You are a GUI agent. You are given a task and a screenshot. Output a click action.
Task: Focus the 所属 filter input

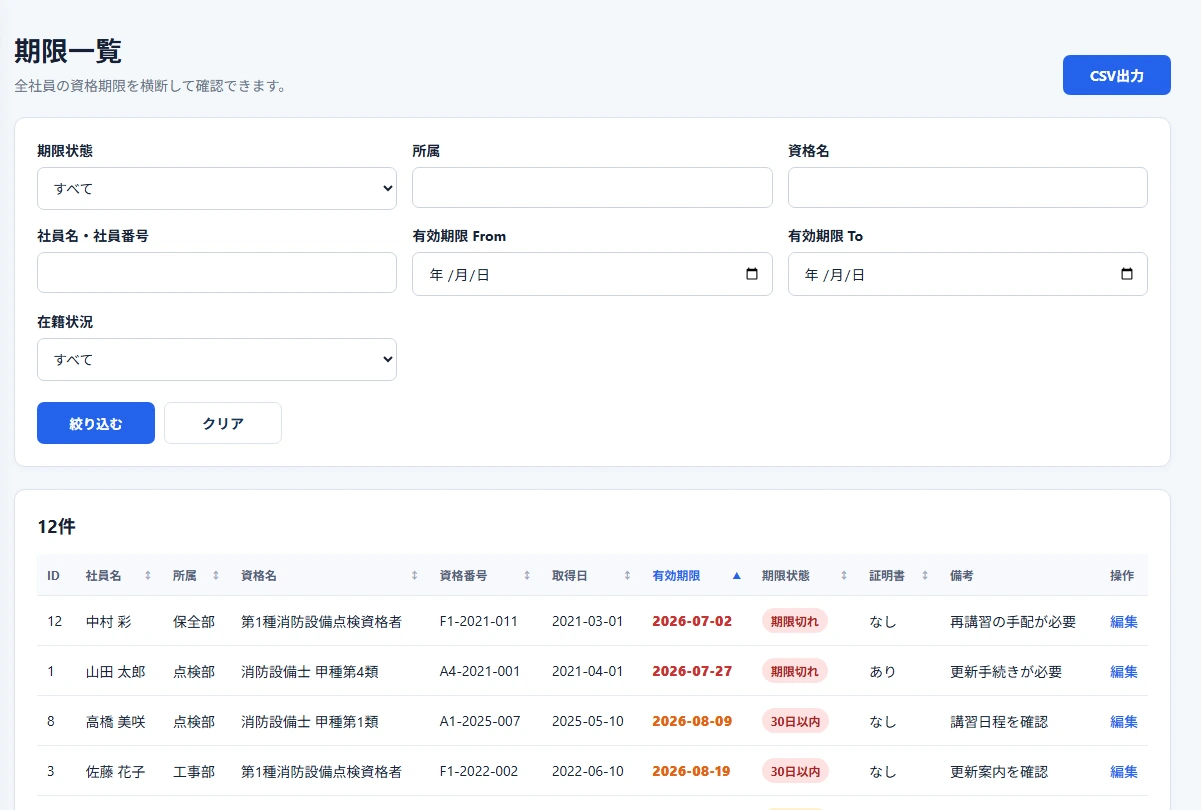coord(592,188)
